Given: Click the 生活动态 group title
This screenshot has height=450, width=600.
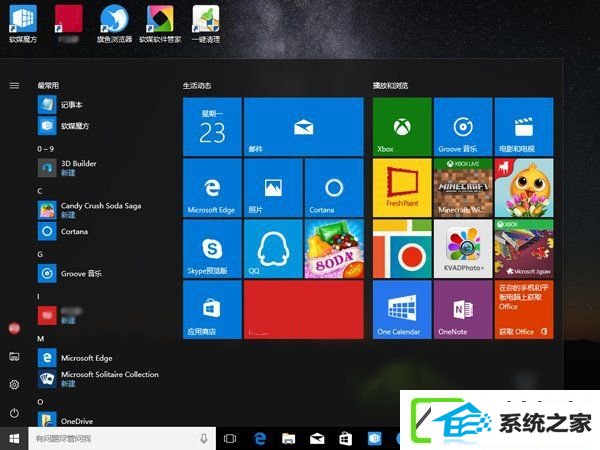Looking at the screenshot, I should 197,85.
